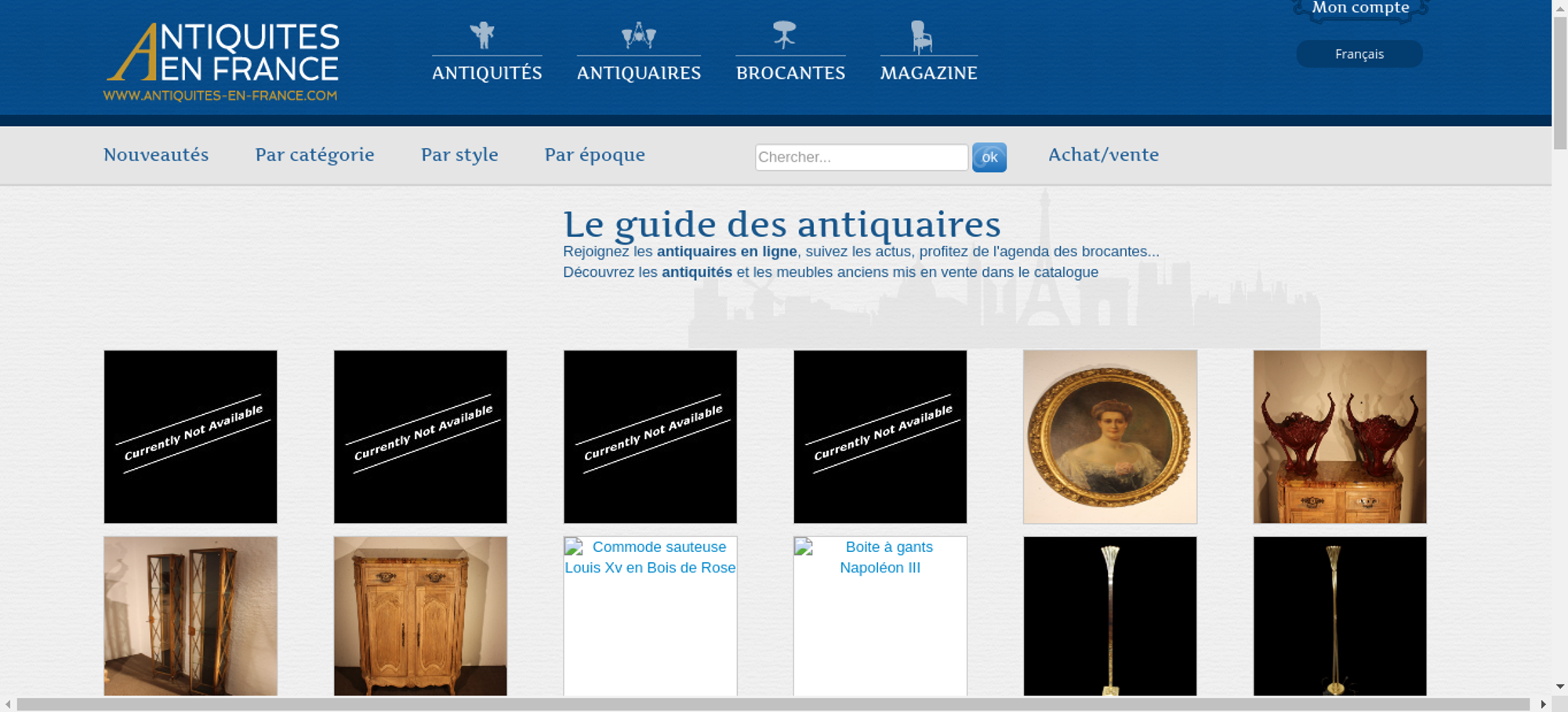Open the Français language selector
This screenshot has height=712, width=1568.
(x=1359, y=54)
